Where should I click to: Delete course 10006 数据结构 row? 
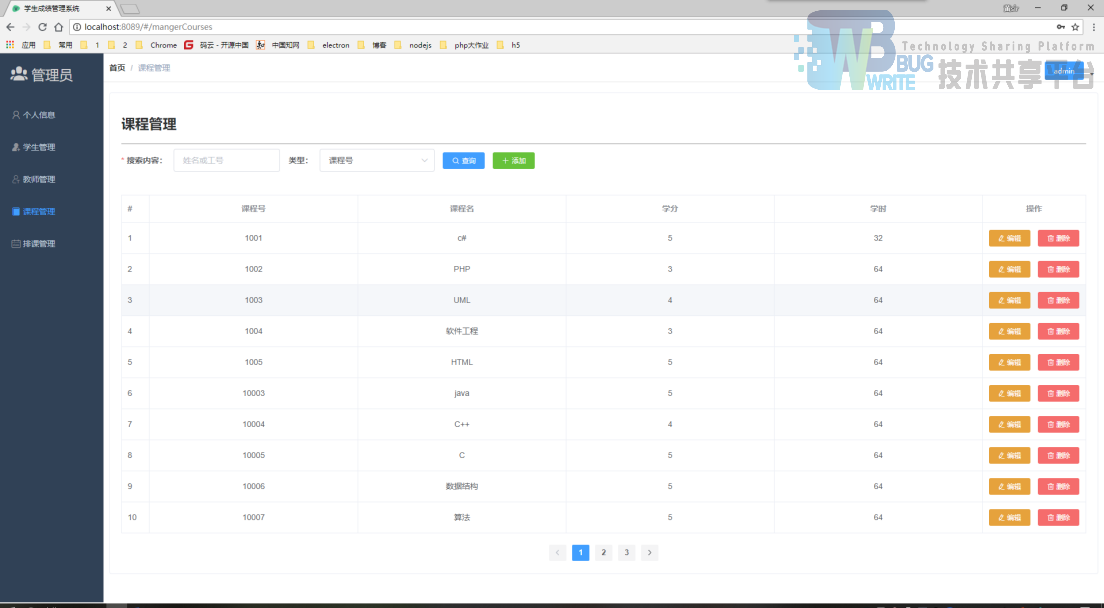click(1058, 486)
